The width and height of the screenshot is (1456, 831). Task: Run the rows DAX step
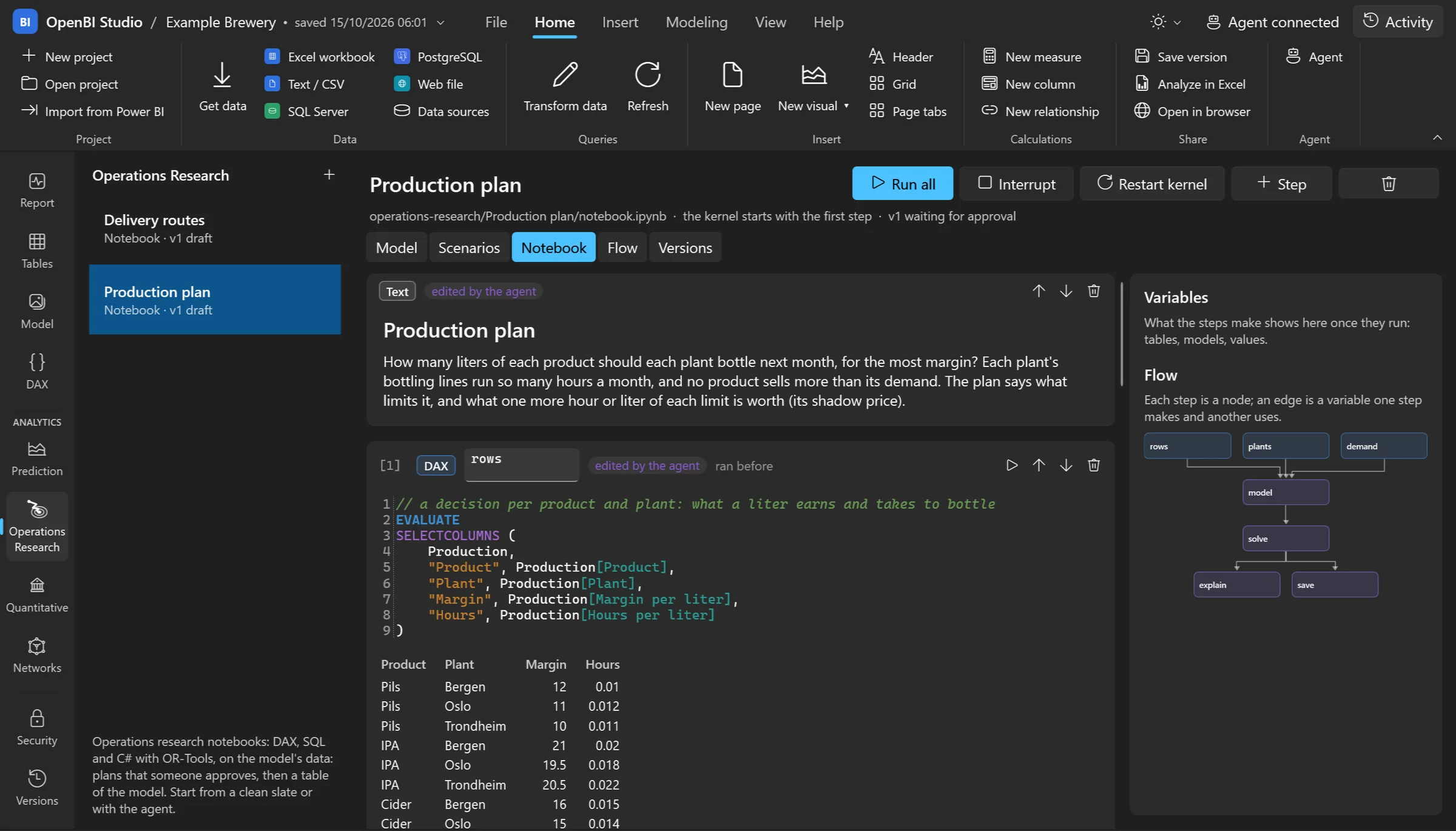pos(1011,465)
